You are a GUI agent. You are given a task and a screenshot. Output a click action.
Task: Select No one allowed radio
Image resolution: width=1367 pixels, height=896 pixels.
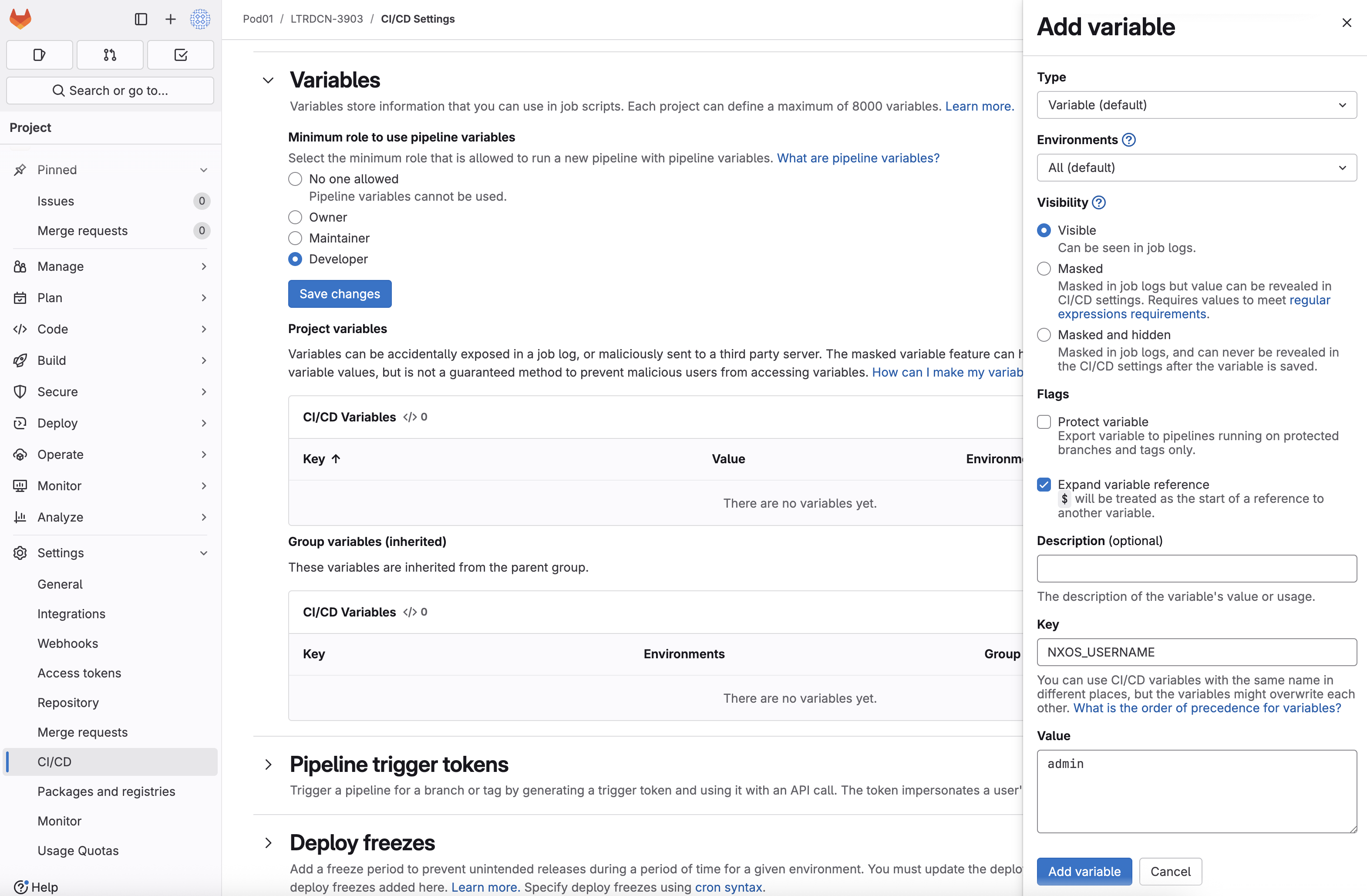[x=295, y=179]
